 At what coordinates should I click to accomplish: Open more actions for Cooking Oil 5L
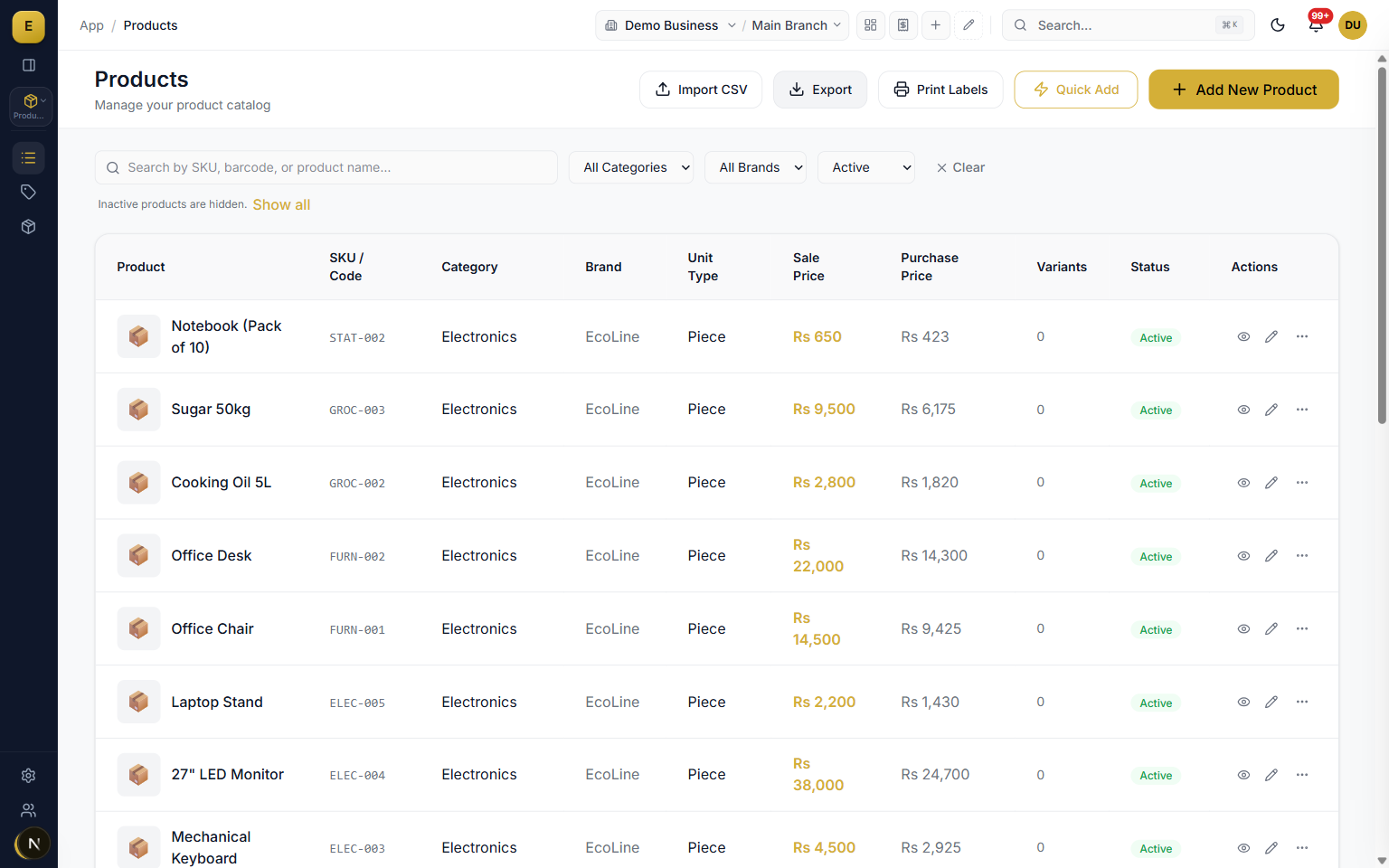(x=1302, y=483)
